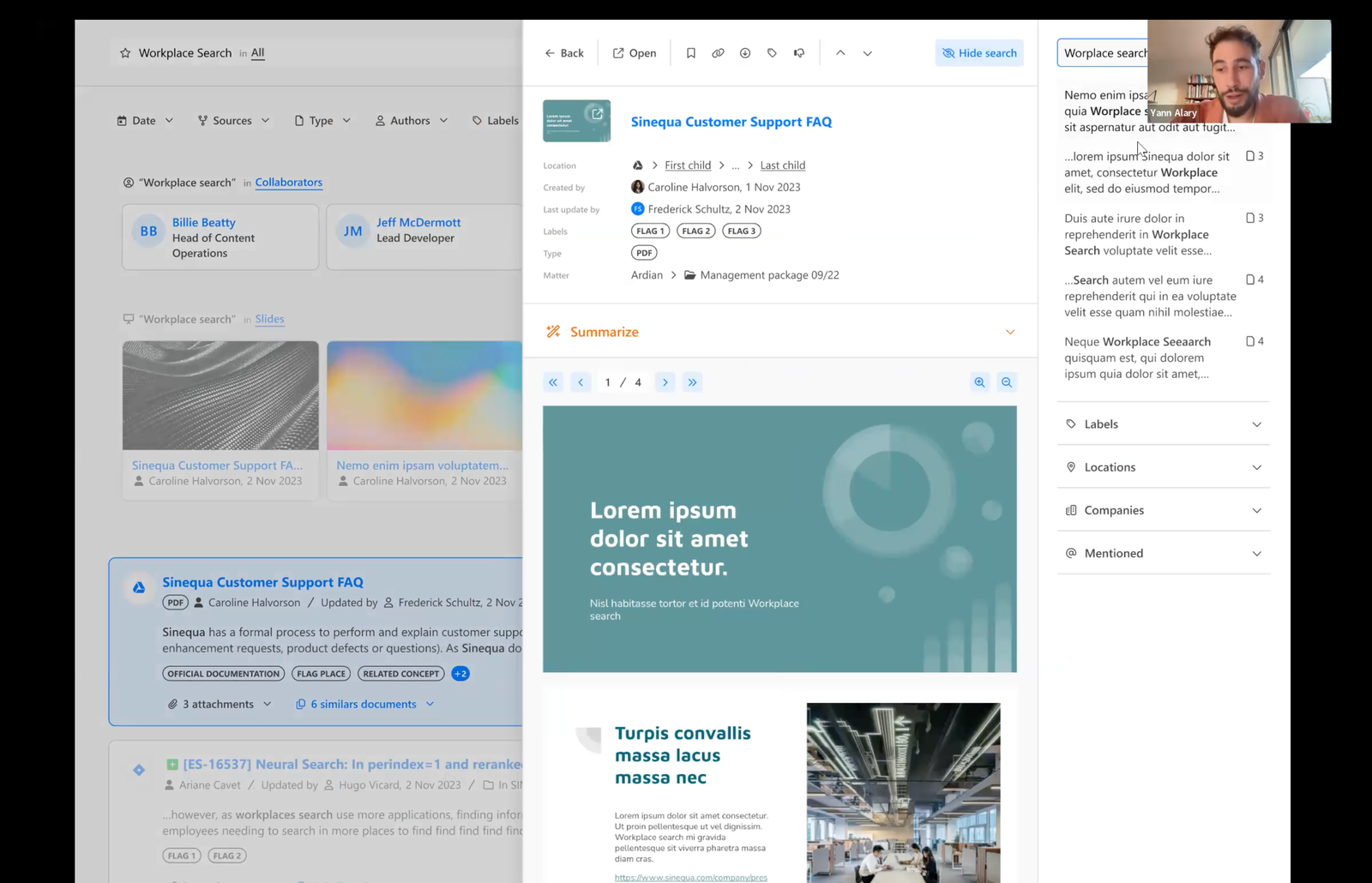This screenshot has width=1372, height=883.
Task: Select the All scope link
Action: tap(257, 53)
